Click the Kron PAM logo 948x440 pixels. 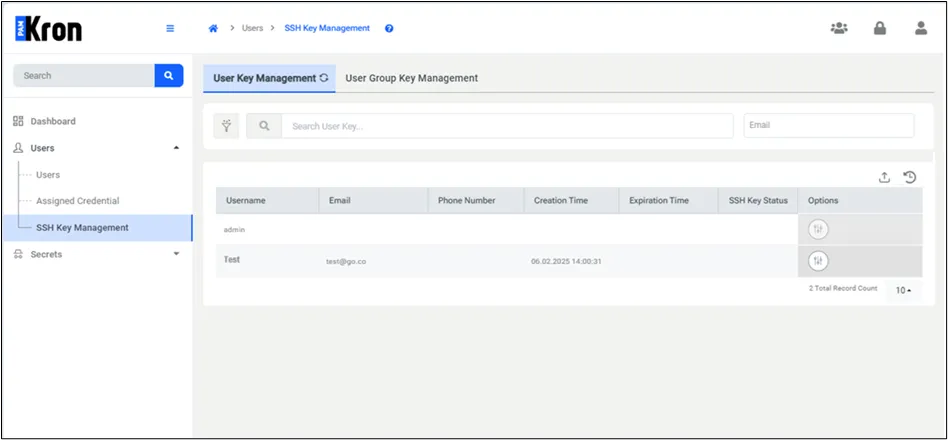[48, 28]
